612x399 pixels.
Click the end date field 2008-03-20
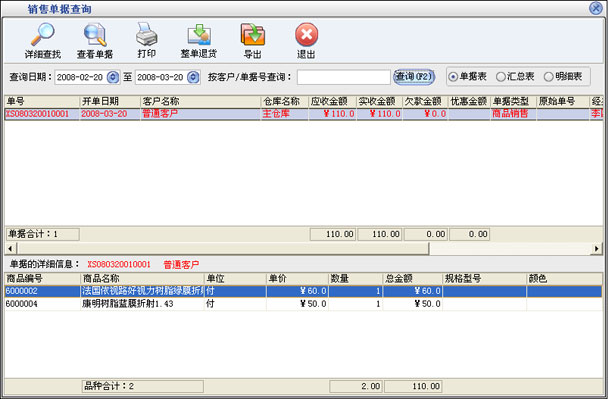(x=161, y=77)
